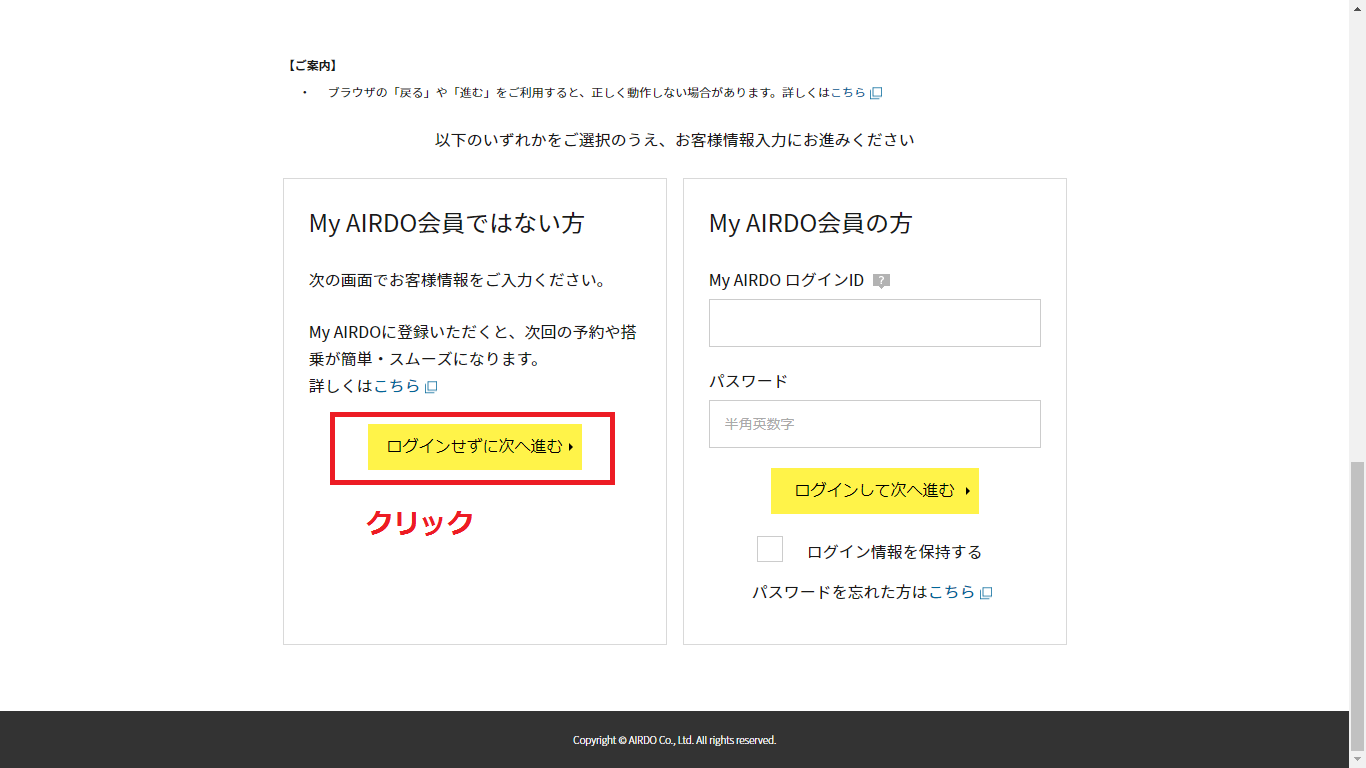
Task: Click the ログイン情報を保持する label text
Action: point(894,552)
